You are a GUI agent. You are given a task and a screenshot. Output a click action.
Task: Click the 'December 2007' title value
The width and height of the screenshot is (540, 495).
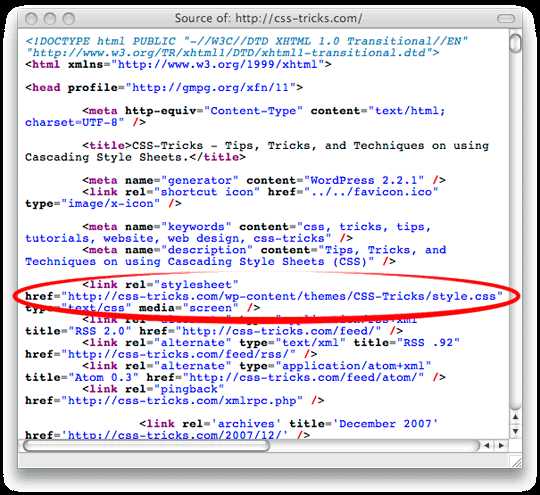385,424
